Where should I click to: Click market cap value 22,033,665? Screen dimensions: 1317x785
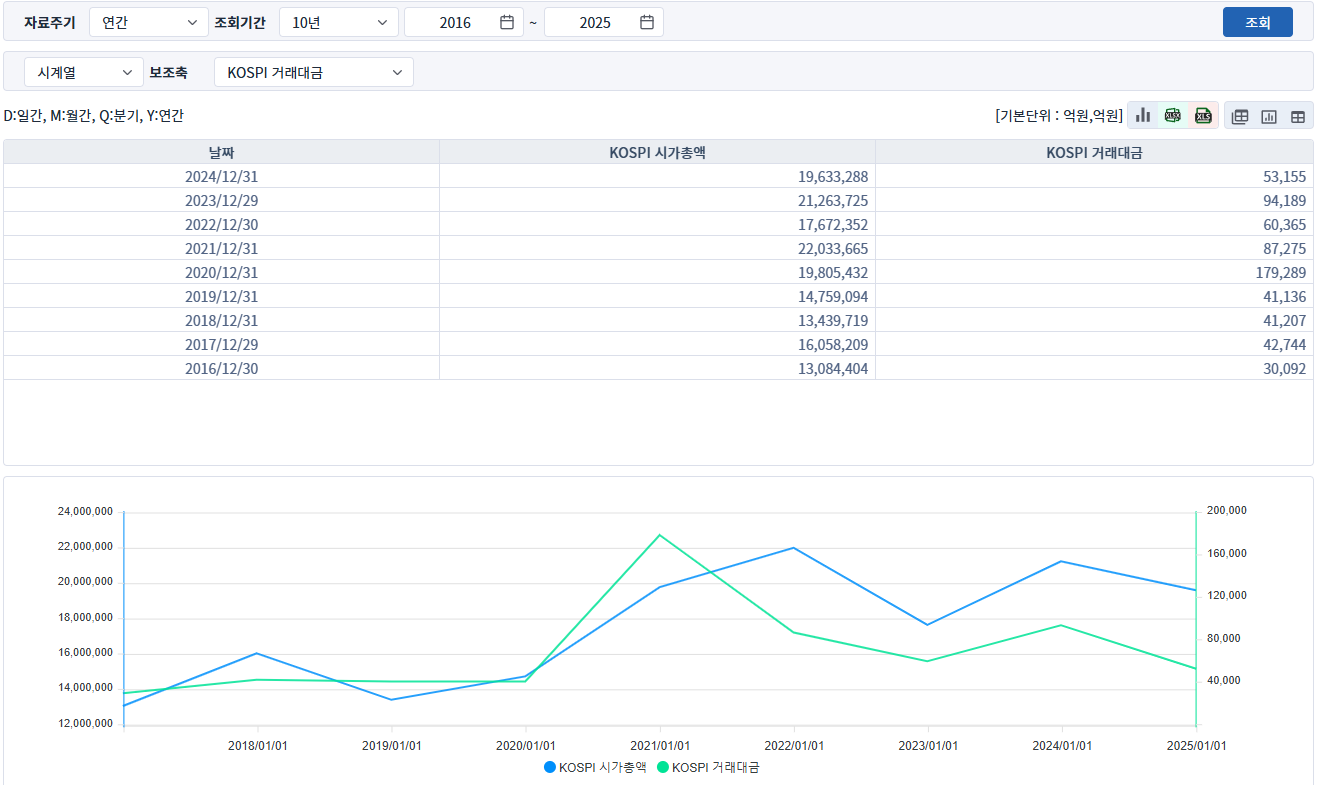pyautogui.click(x=833, y=248)
